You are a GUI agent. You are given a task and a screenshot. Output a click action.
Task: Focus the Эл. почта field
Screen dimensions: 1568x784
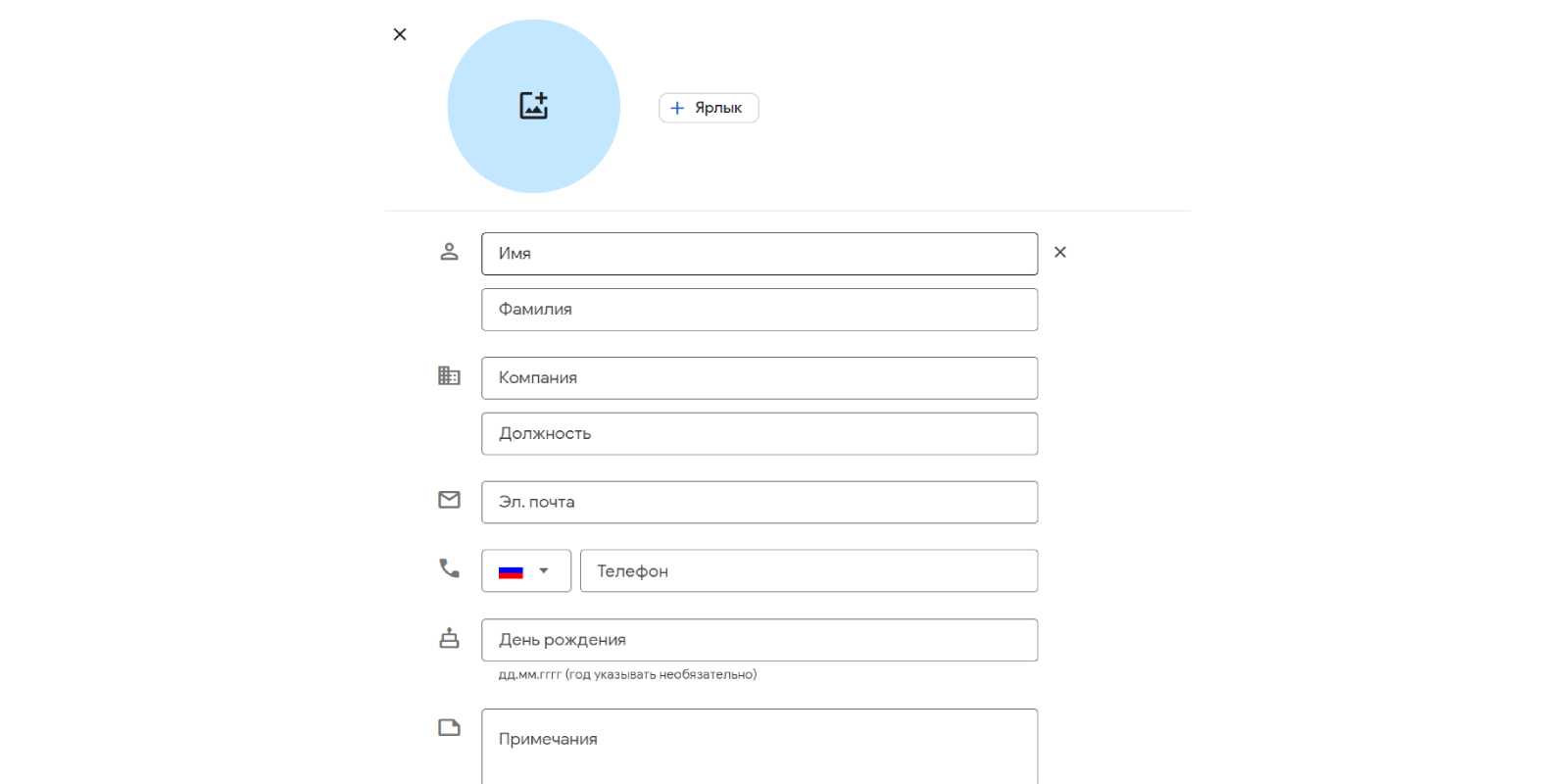(x=759, y=503)
